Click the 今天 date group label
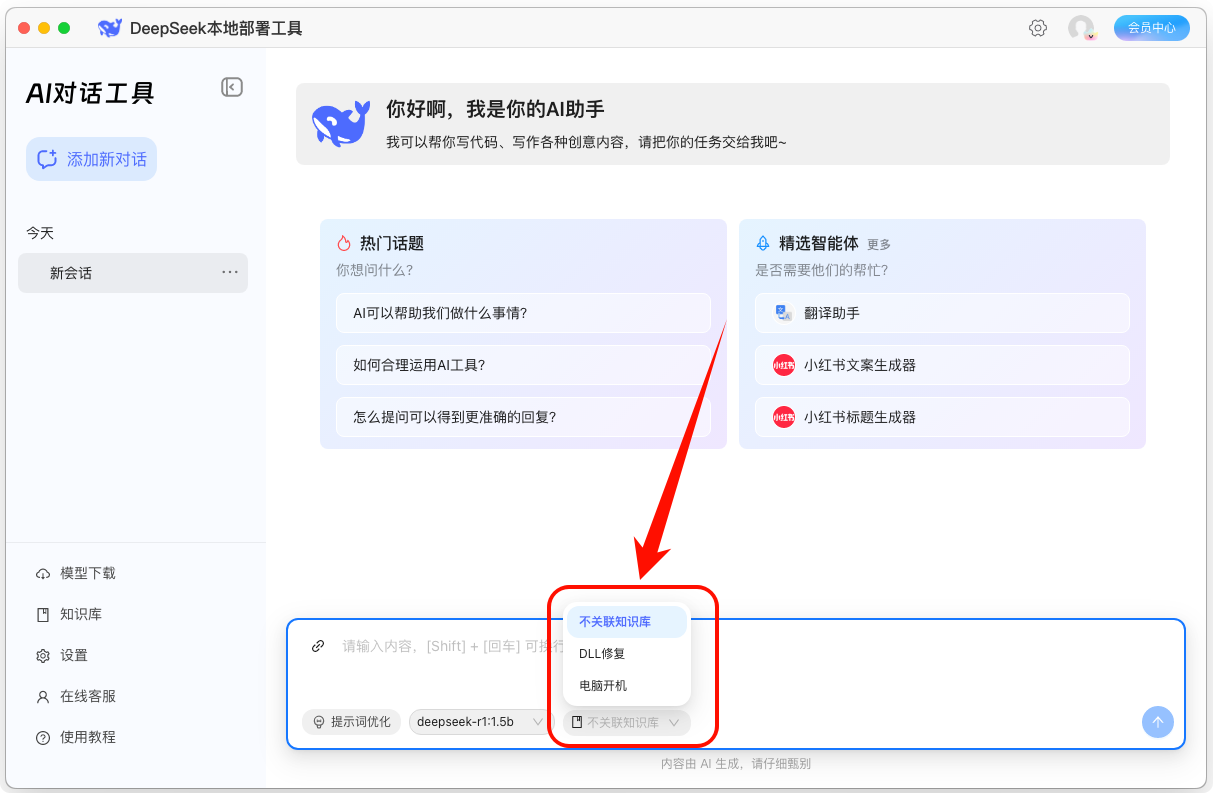 tap(40, 233)
